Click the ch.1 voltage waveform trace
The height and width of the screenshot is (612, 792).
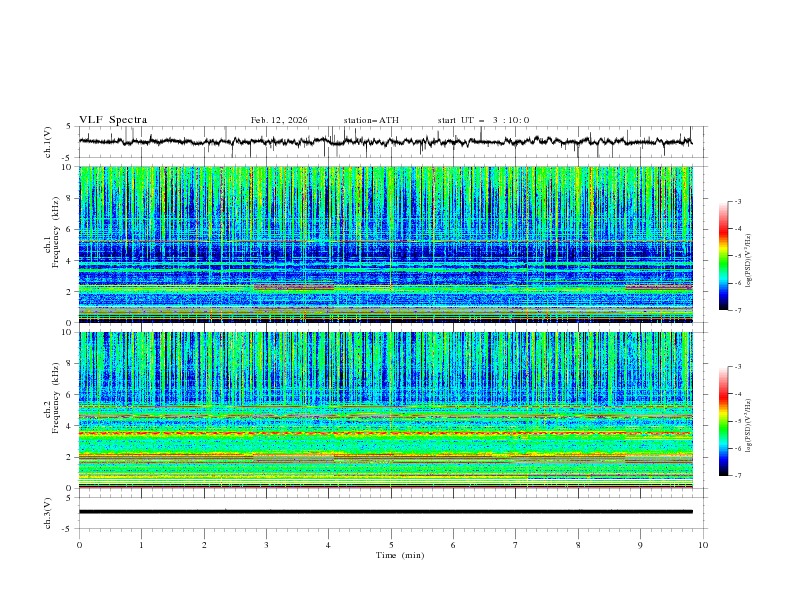click(385, 142)
